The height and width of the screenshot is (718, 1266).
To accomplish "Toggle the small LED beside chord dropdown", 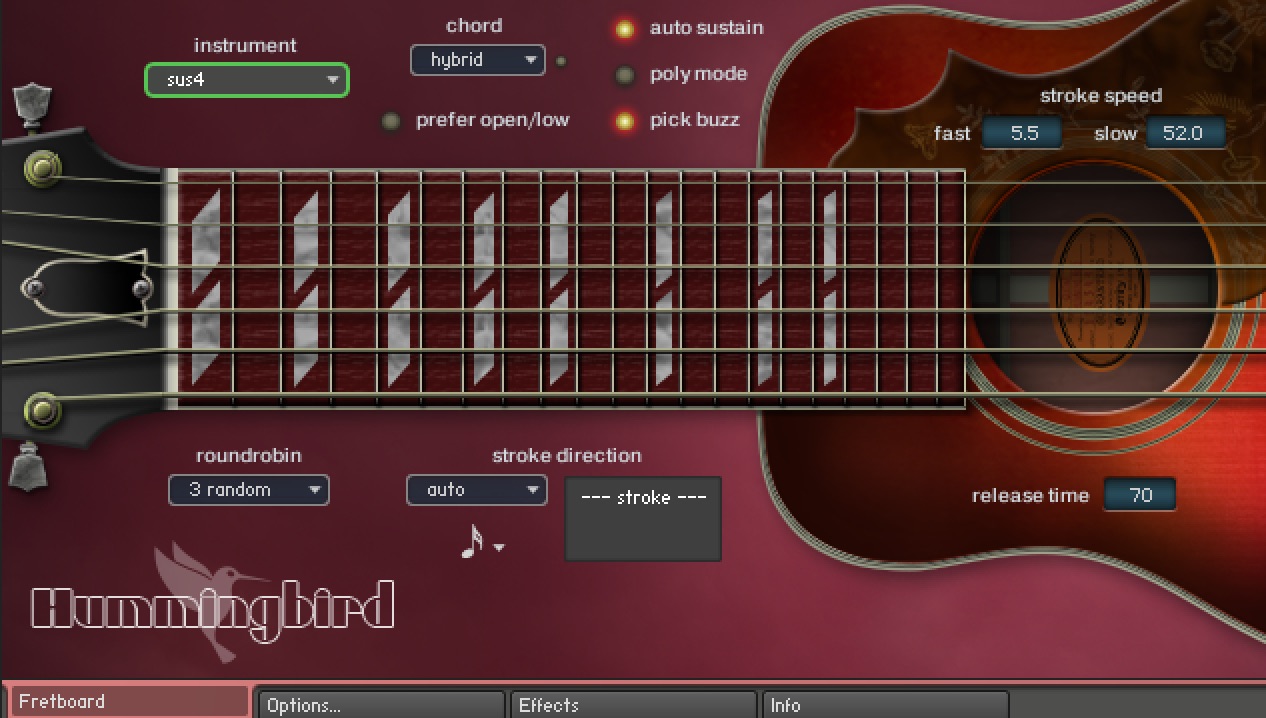I will (x=561, y=61).
